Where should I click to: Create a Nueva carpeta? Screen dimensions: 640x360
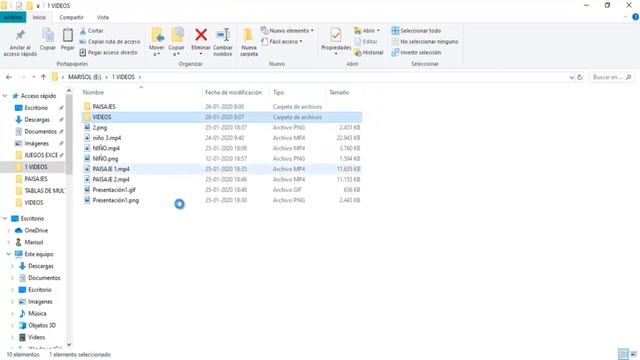pyautogui.click(x=249, y=42)
